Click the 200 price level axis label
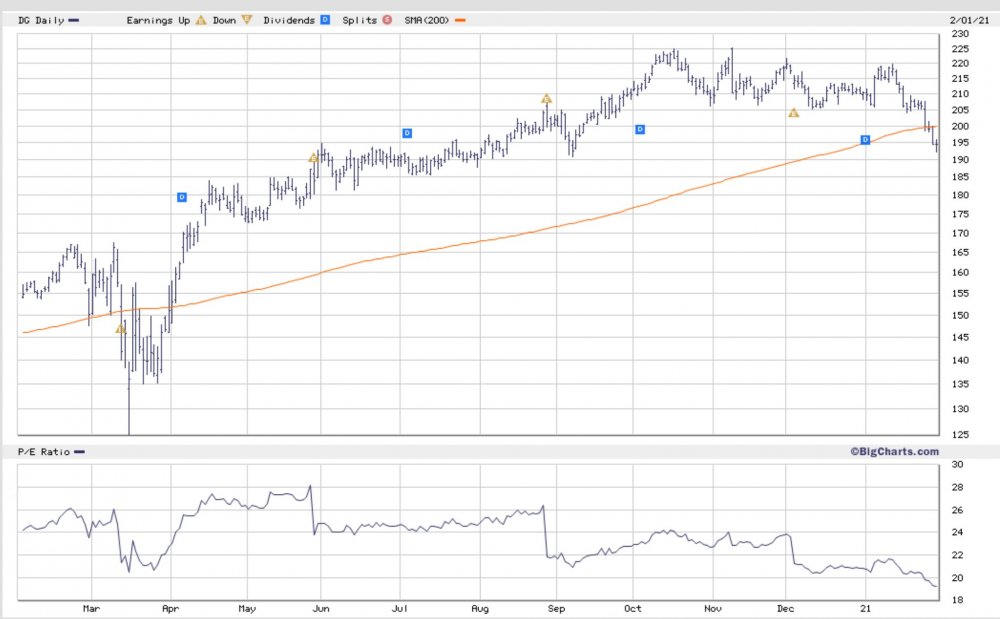Screen dimensions: 1000x619 coord(960,127)
